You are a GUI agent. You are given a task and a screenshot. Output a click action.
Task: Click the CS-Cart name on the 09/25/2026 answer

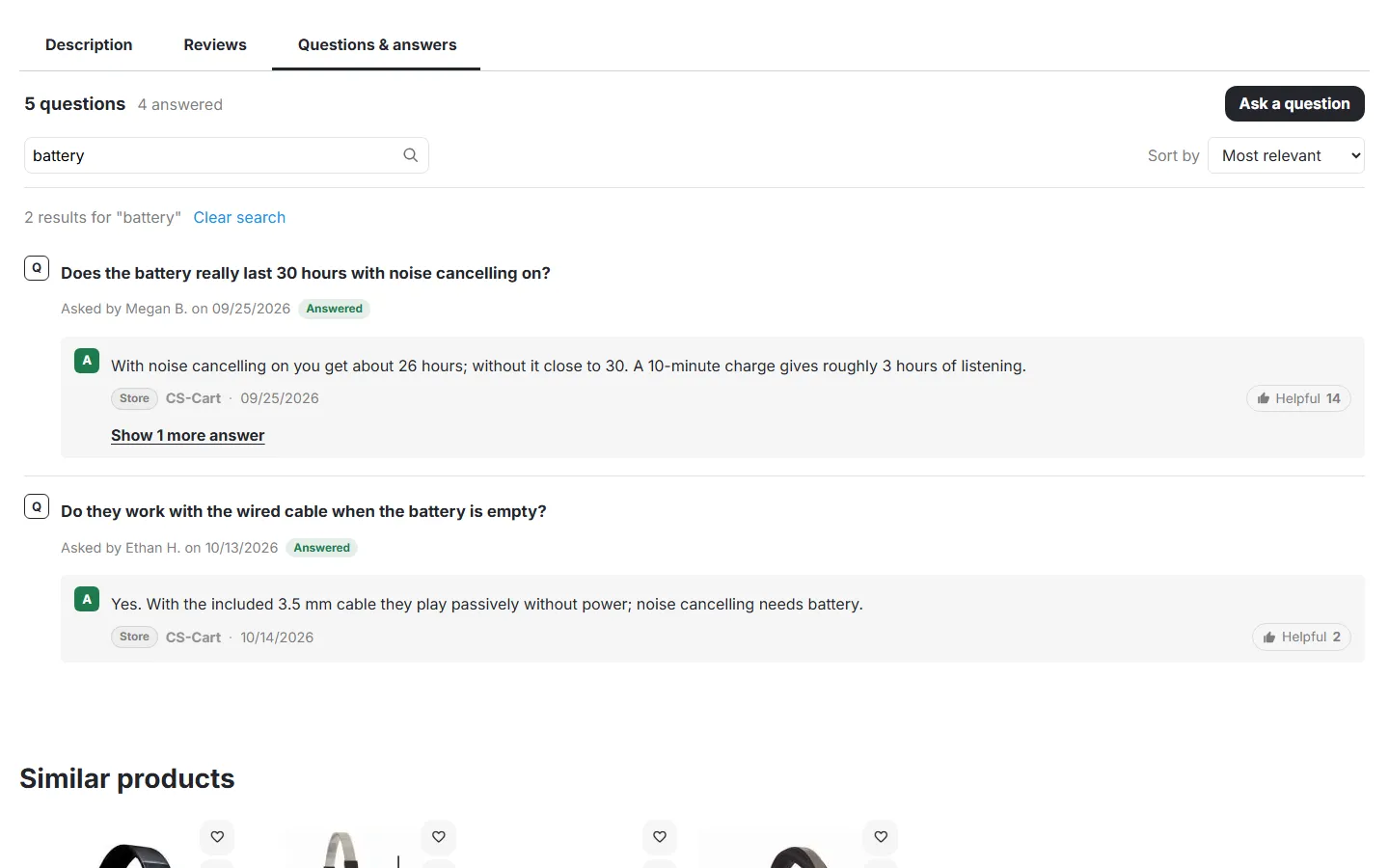[x=193, y=398]
